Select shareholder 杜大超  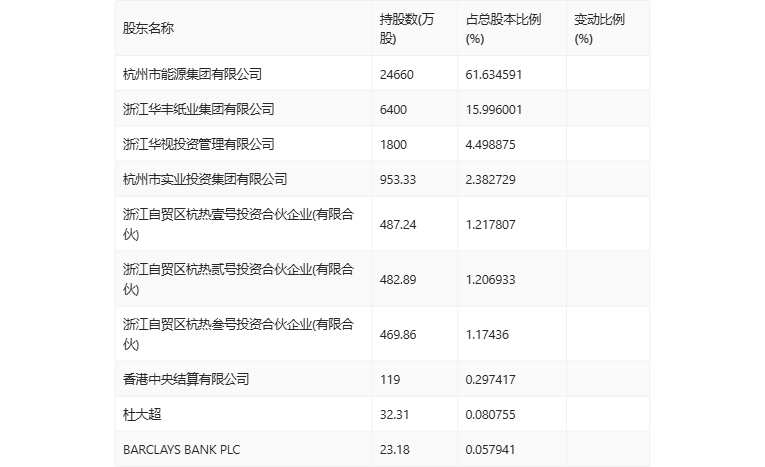[142, 414]
